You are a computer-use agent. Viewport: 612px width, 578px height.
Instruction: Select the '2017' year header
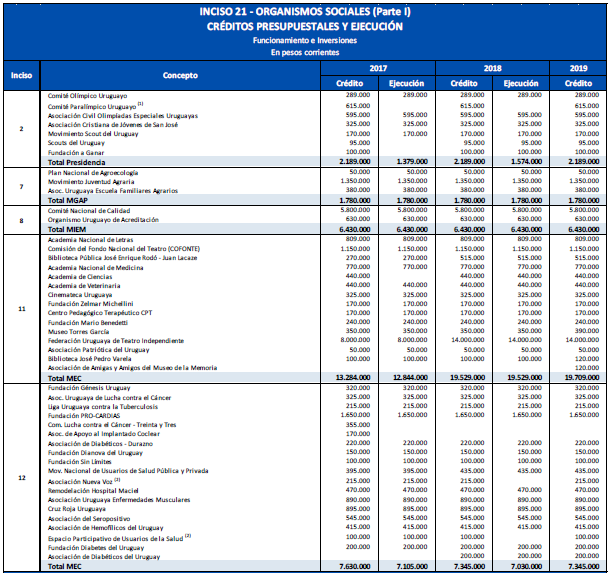tap(378, 68)
